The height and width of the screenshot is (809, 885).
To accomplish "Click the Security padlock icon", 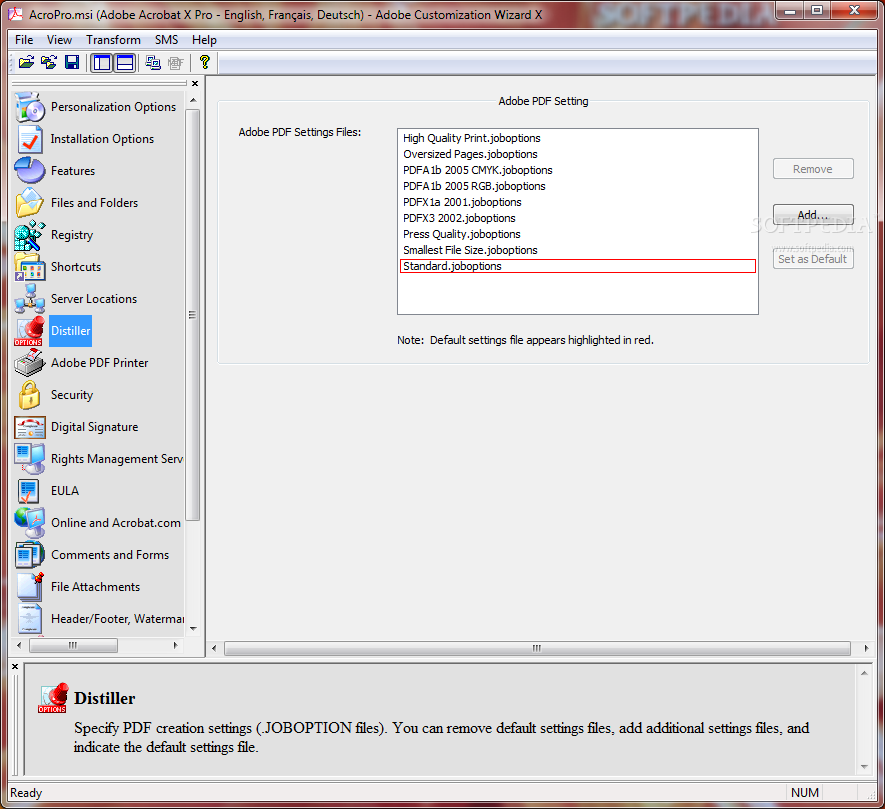I will [29, 395].
